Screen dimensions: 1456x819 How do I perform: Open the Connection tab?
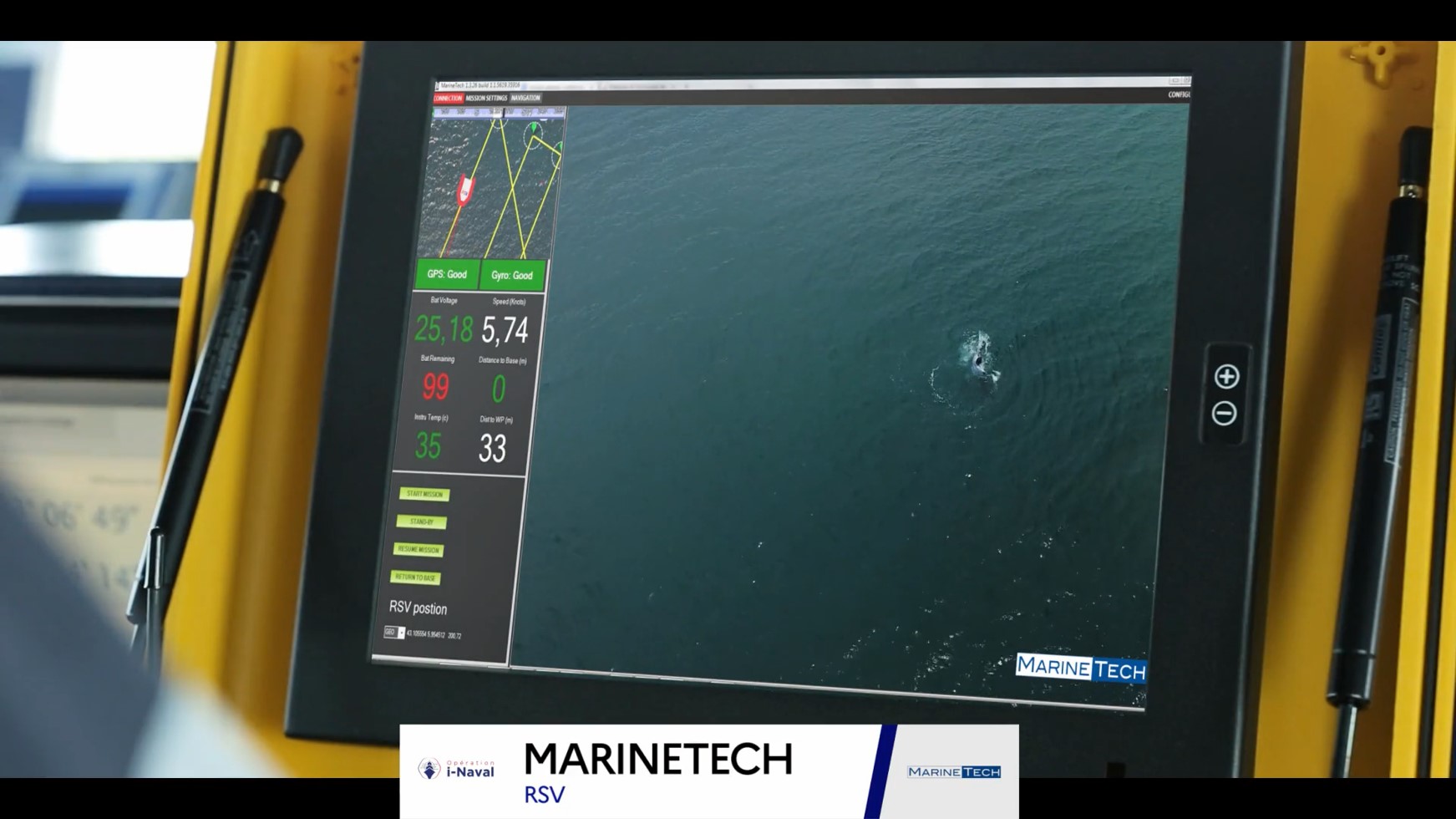448,98
